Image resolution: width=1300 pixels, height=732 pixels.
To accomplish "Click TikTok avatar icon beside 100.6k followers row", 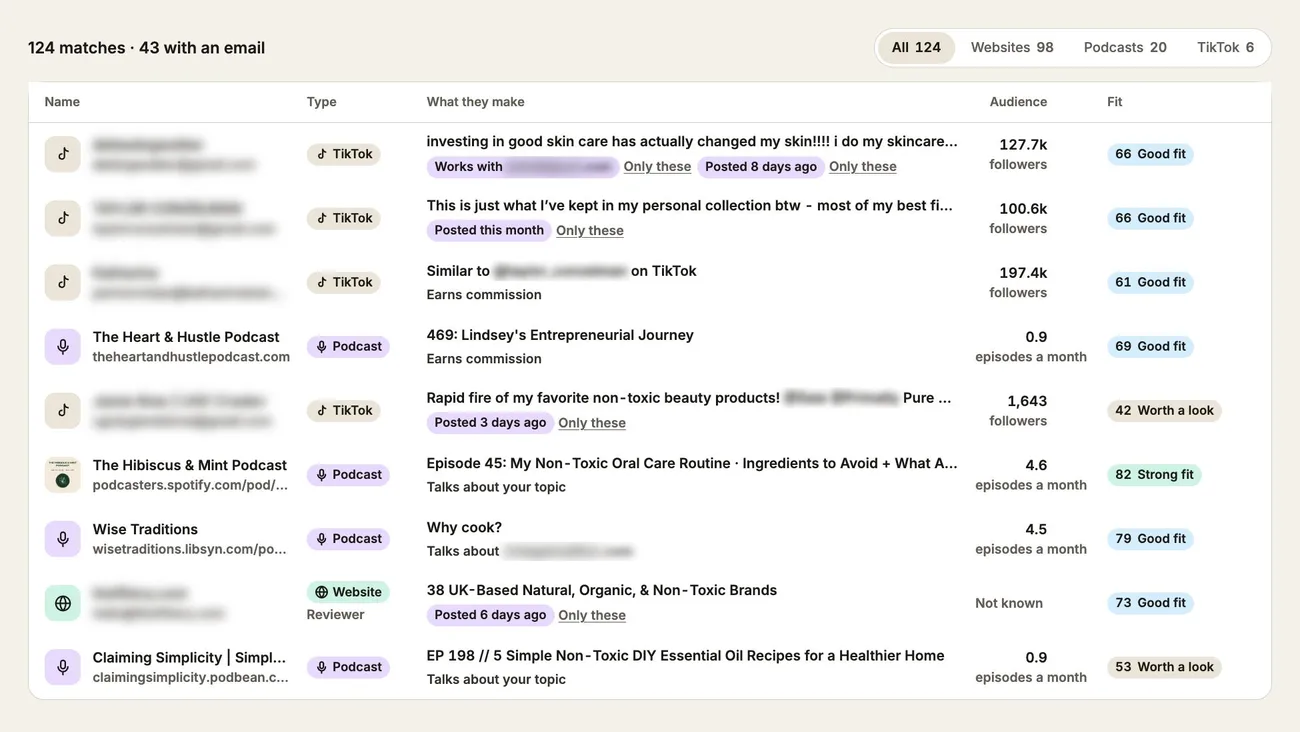I will [63, 218].
